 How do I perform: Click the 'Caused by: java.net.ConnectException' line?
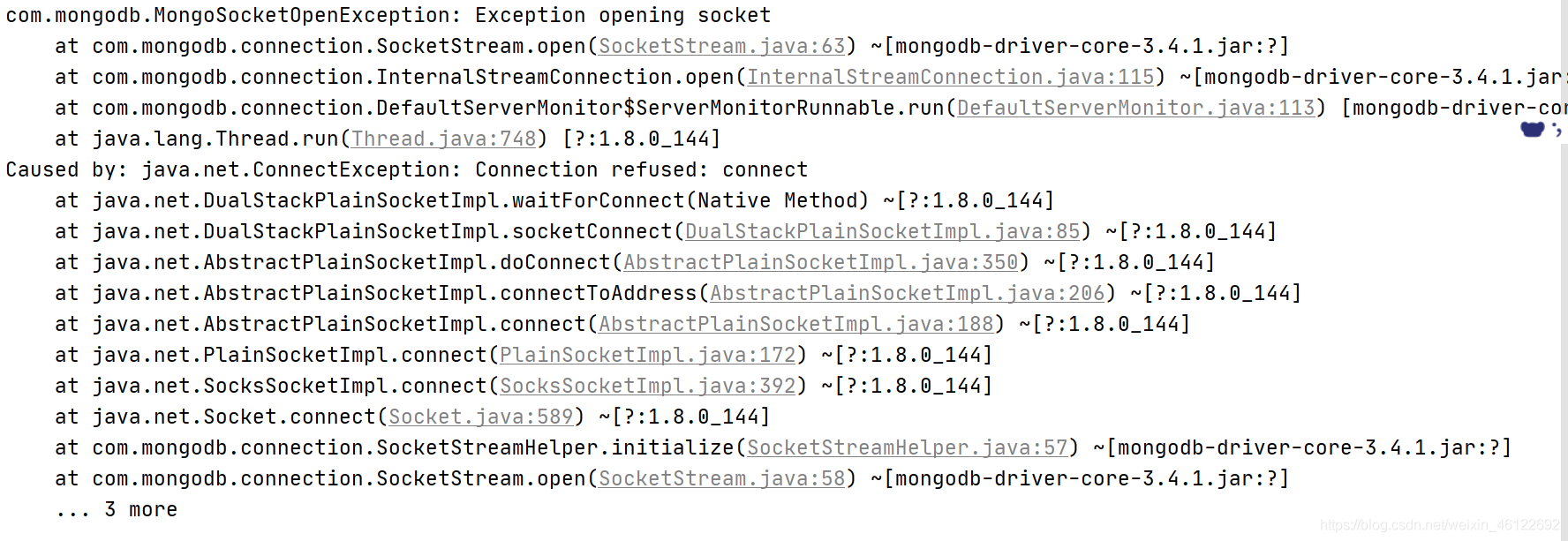407,169
